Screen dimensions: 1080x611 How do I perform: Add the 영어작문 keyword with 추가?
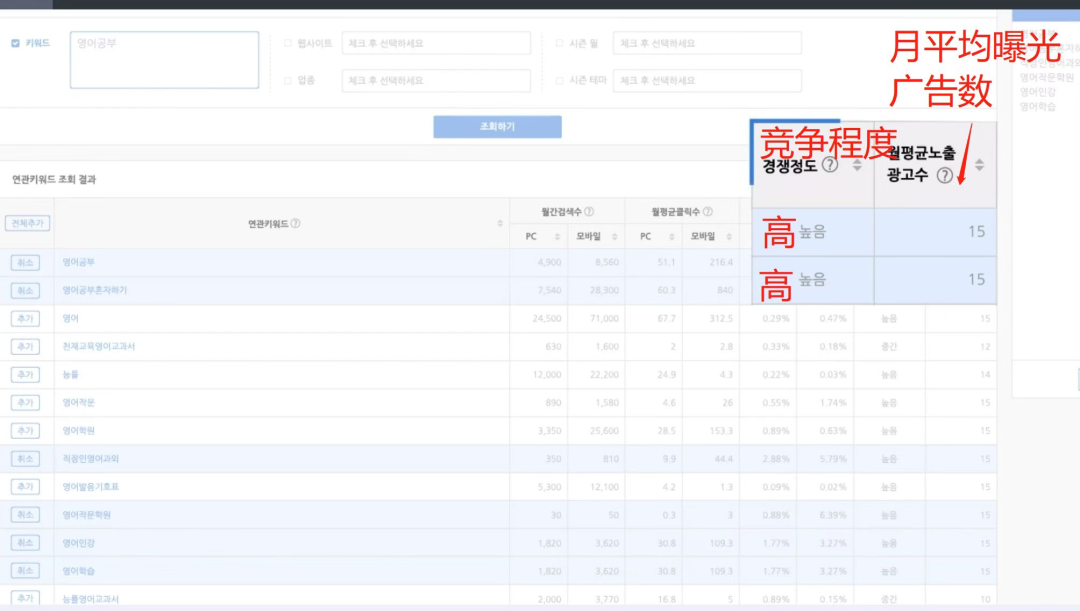tap(25, 402)
